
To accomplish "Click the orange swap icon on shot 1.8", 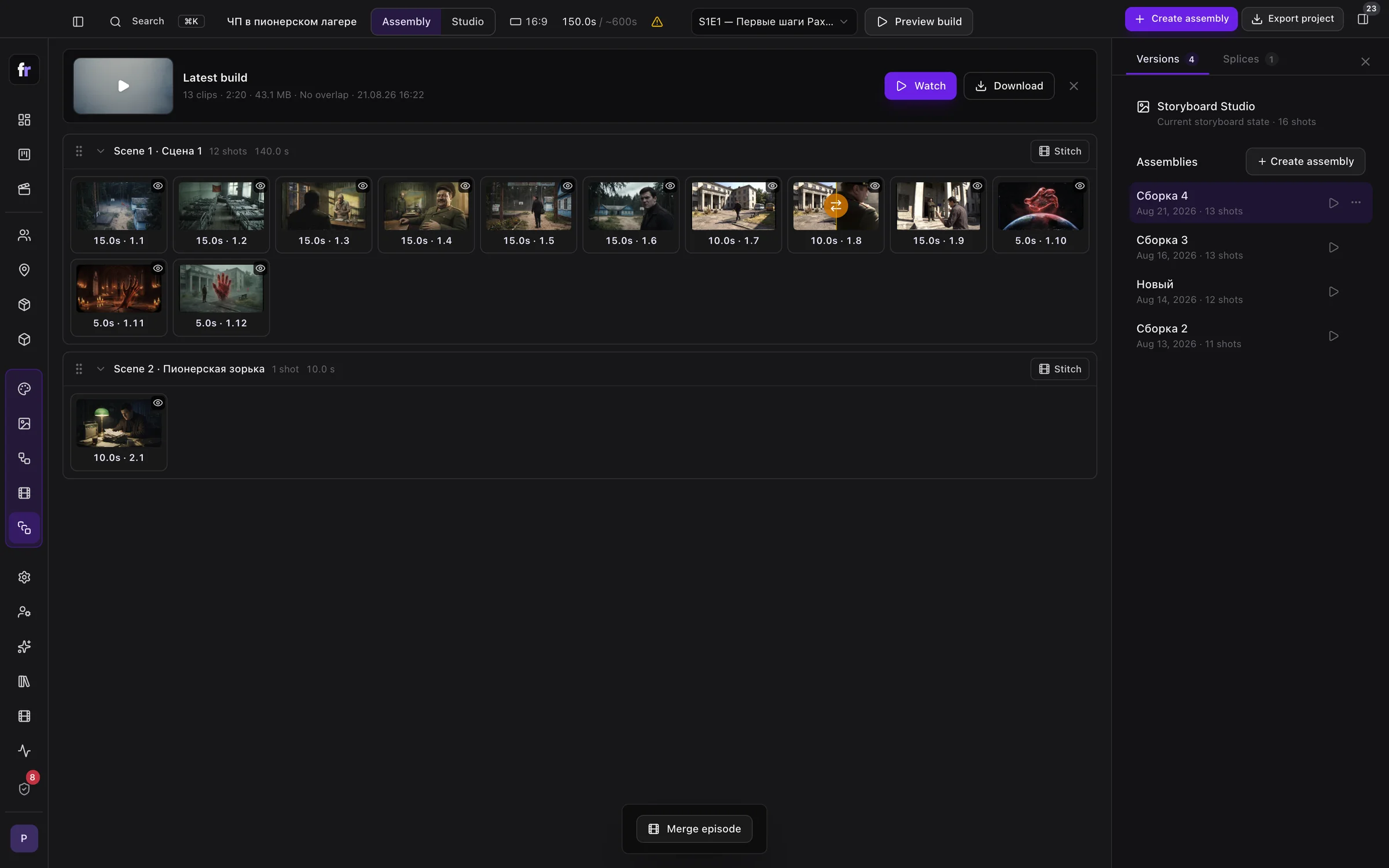I will [x=836, y=205].
